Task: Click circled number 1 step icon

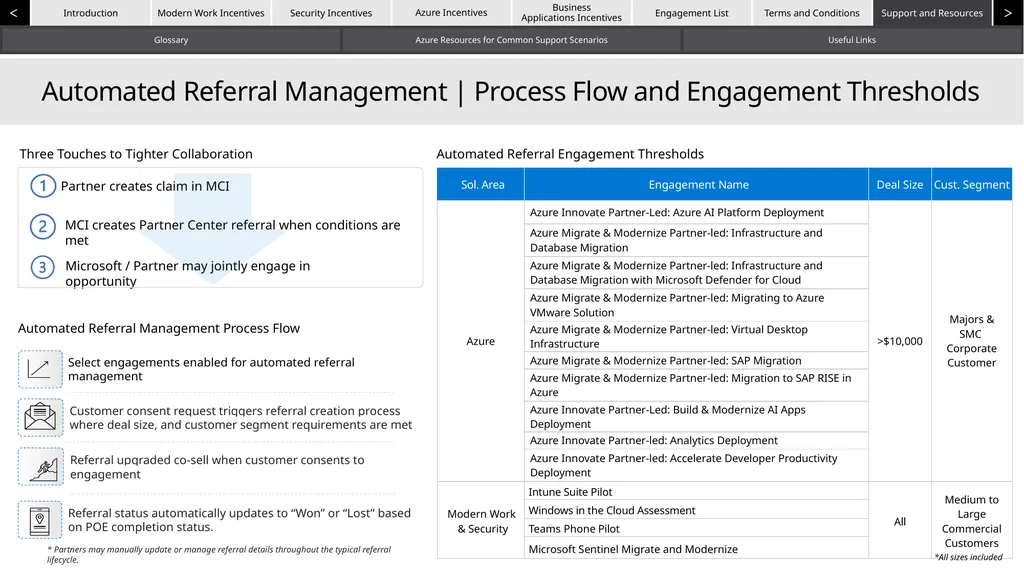Action: point(43,186)
